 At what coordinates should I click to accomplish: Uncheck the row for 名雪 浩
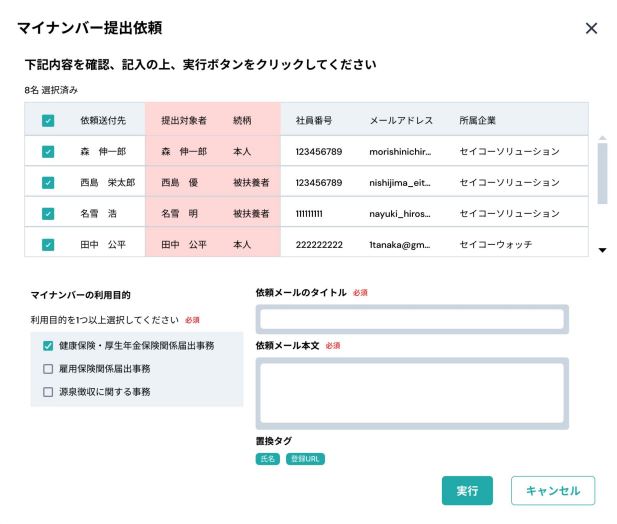coord(48,214)
